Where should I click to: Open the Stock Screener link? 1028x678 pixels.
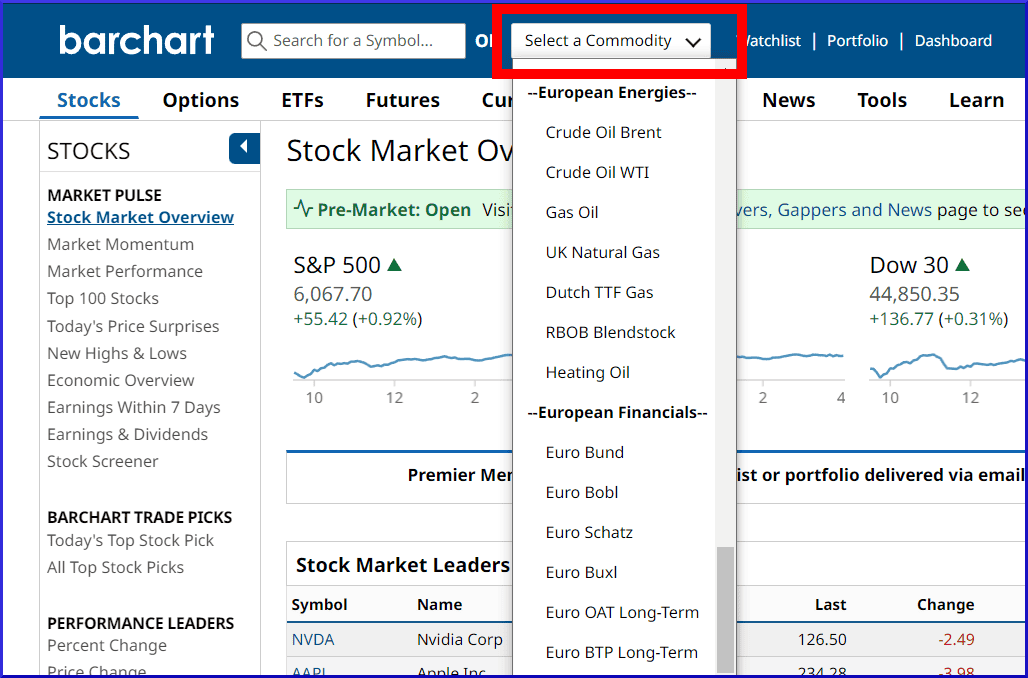(102, 461)
